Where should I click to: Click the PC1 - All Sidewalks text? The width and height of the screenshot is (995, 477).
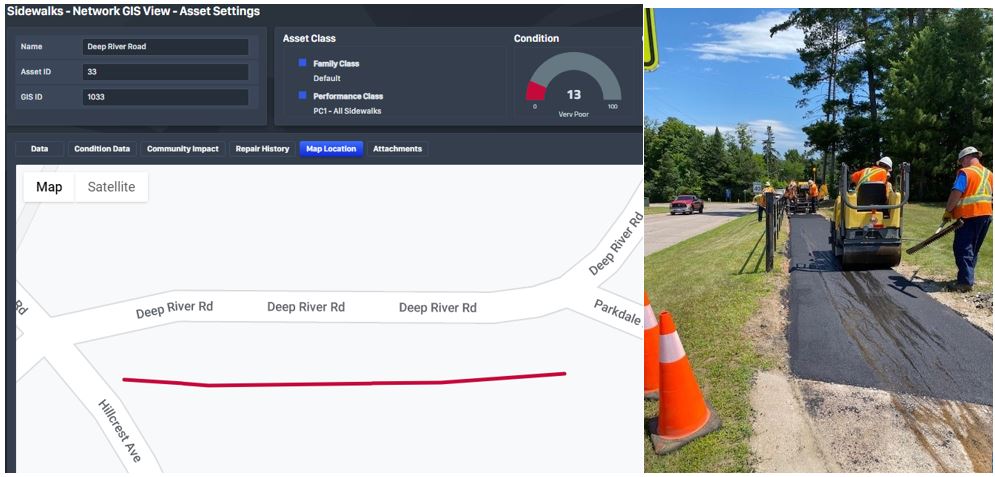point(347,111)
